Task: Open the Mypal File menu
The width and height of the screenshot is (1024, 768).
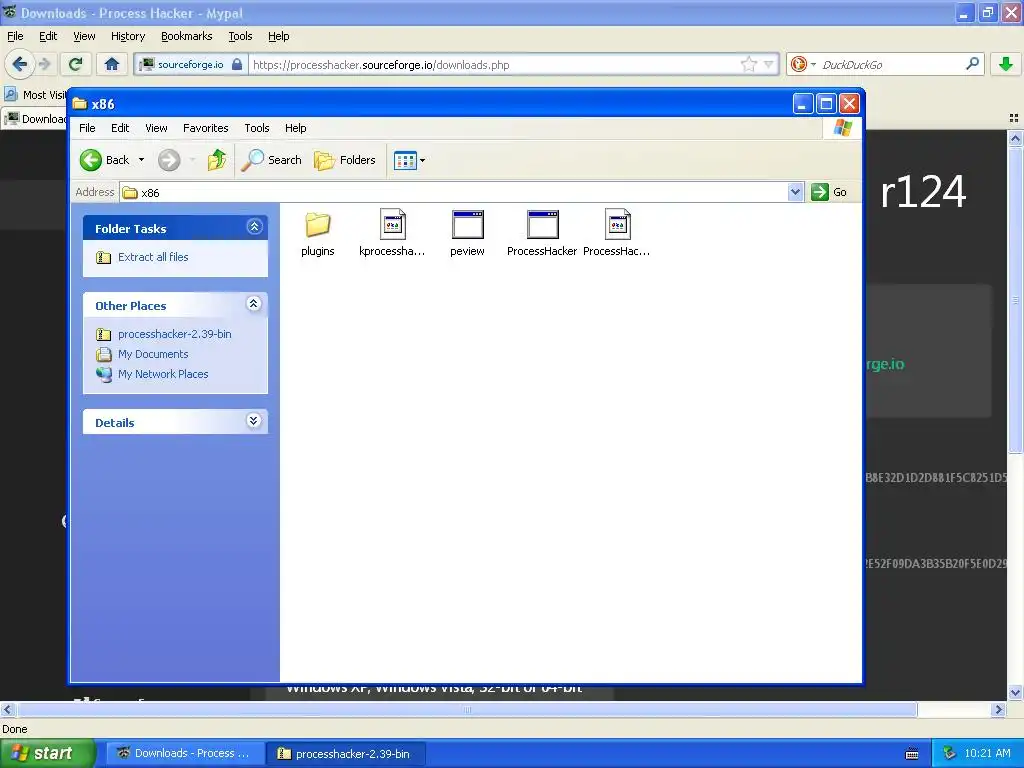Action: (15, 36)
